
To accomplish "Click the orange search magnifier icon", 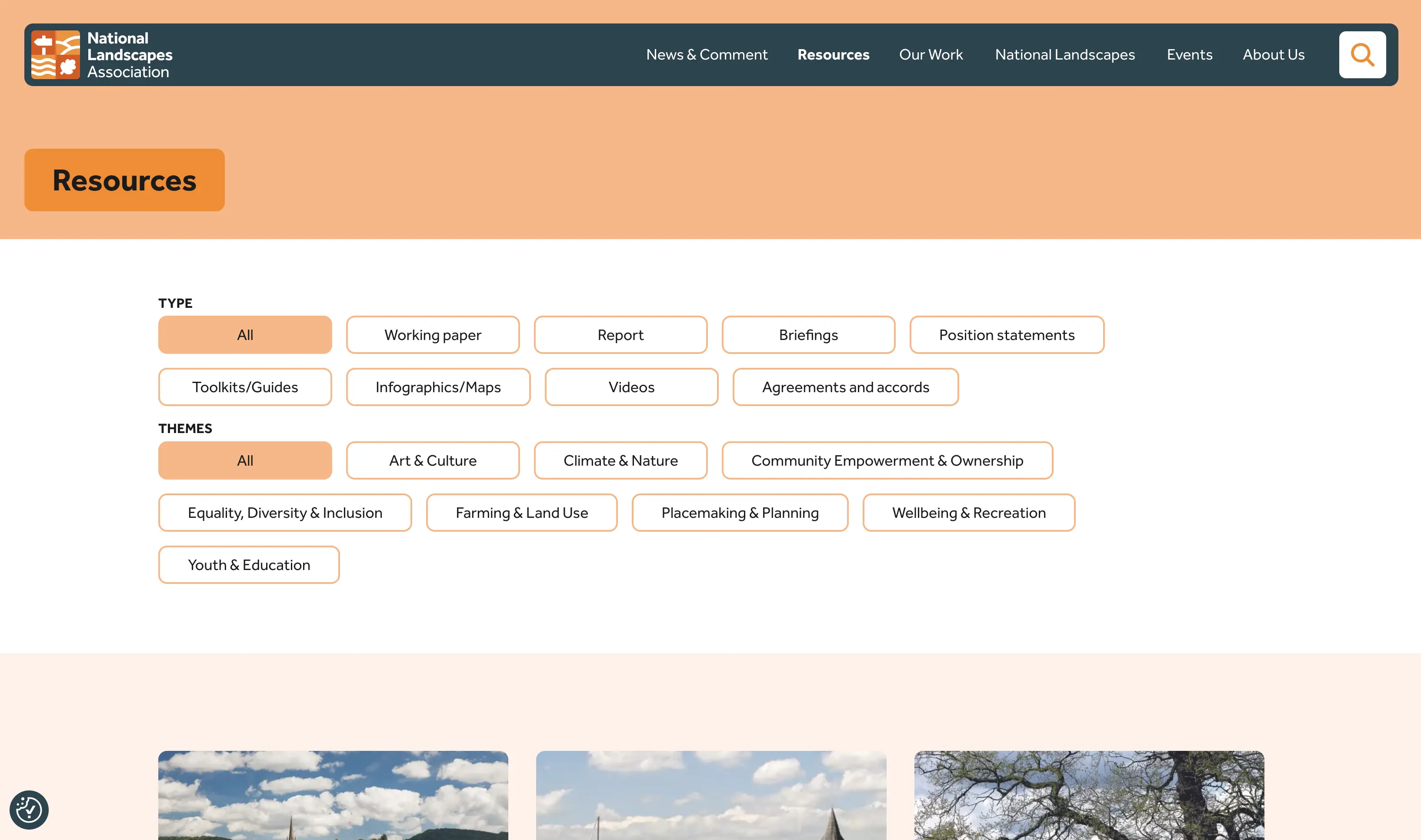I will [1361, 55].
